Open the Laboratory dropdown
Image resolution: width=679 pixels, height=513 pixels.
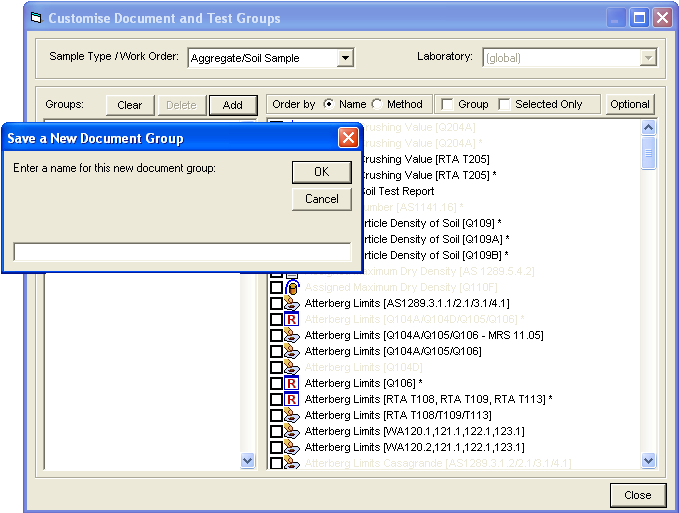coord(648,58)
